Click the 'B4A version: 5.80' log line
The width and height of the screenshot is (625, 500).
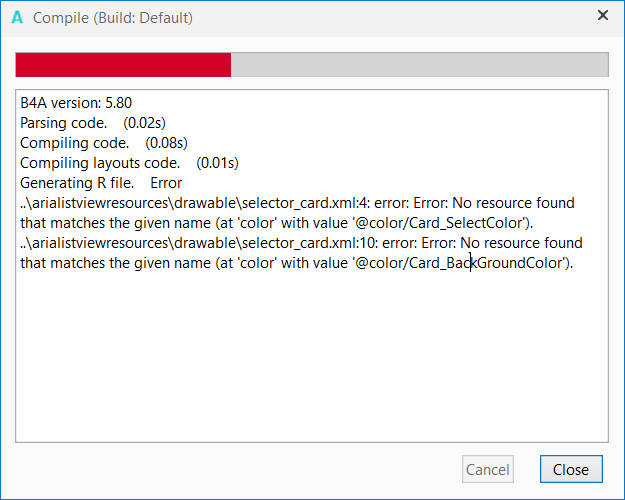pos(76,102)
